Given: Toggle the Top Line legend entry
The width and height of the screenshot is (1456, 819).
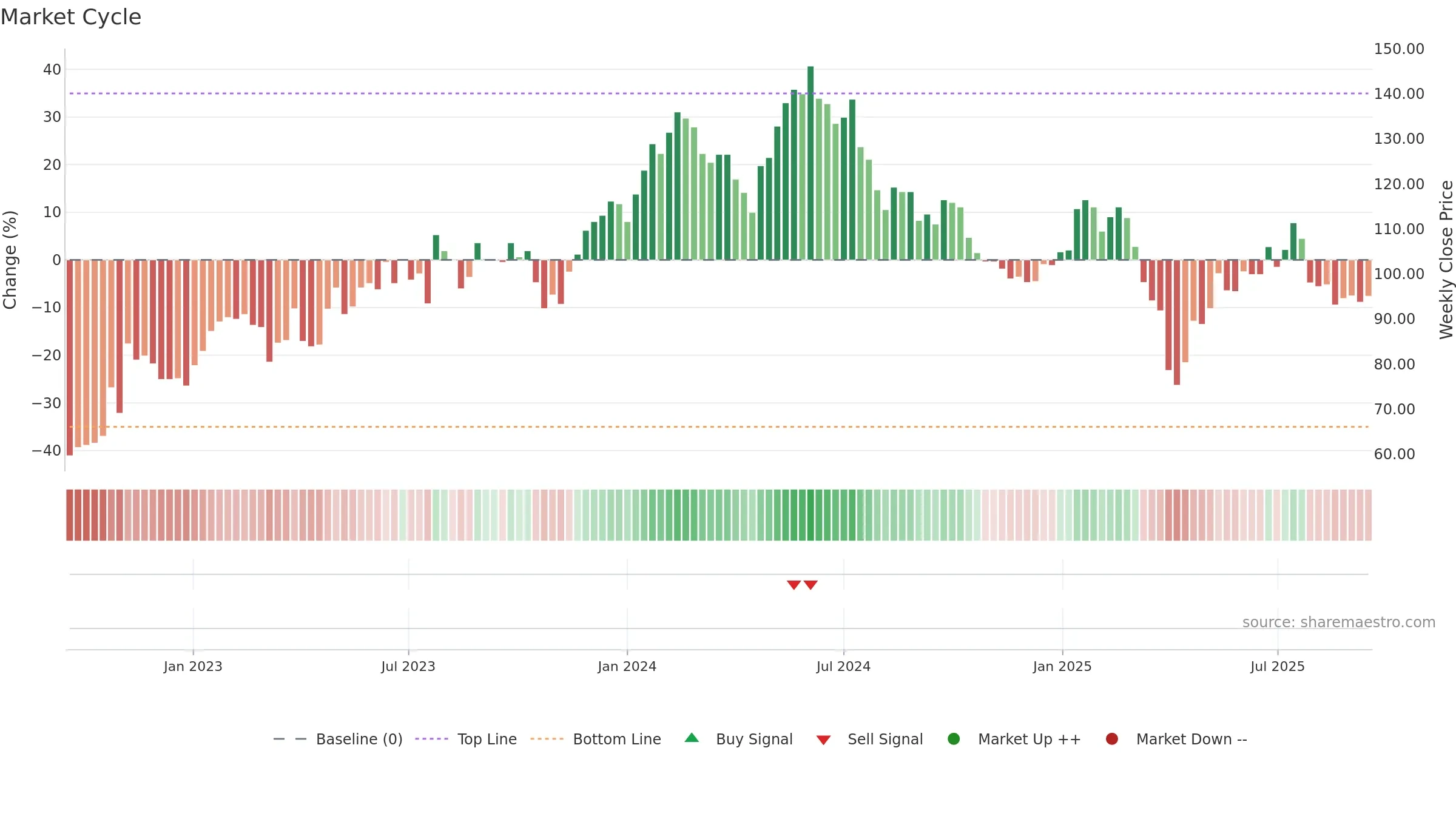Looking at the screenshot, I should tap(466, 739).
